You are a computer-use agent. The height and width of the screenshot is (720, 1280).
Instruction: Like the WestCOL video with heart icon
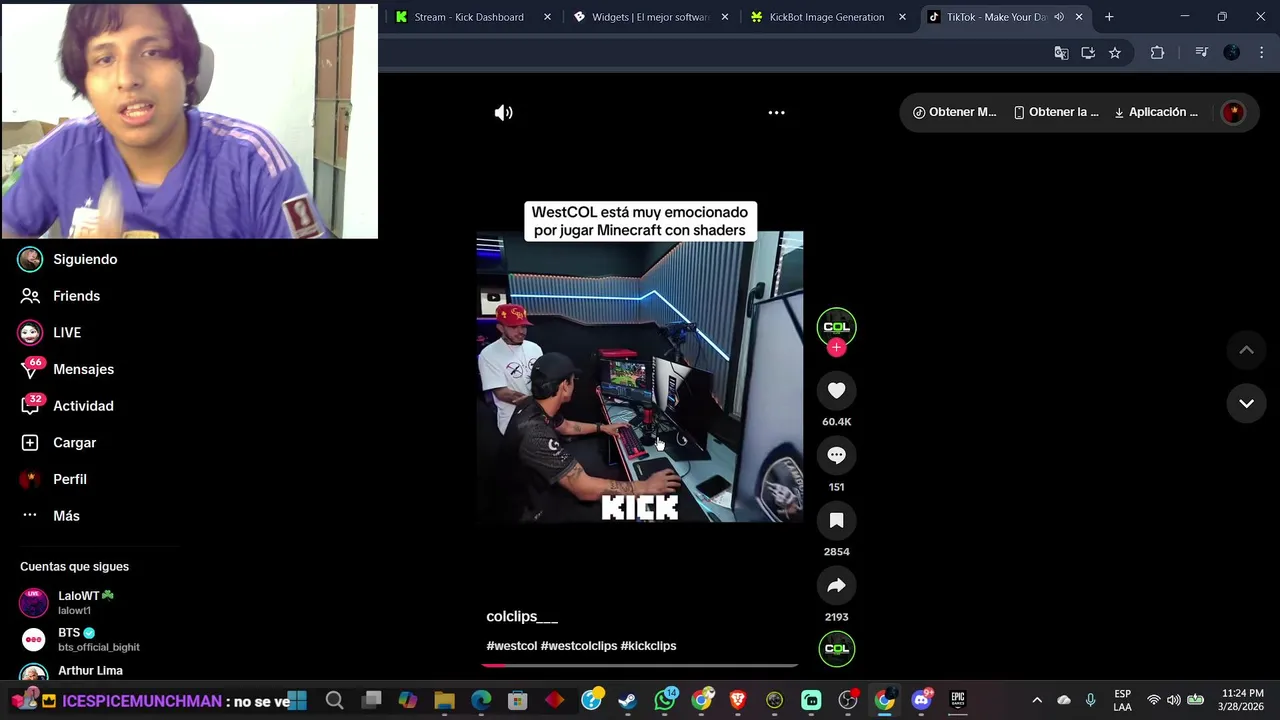pos(837,391)
